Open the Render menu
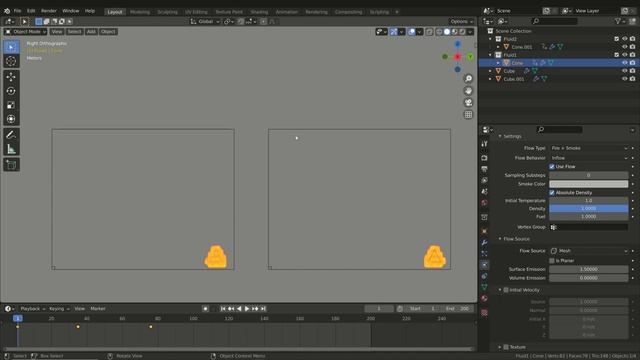 click(x=49, y=11)
